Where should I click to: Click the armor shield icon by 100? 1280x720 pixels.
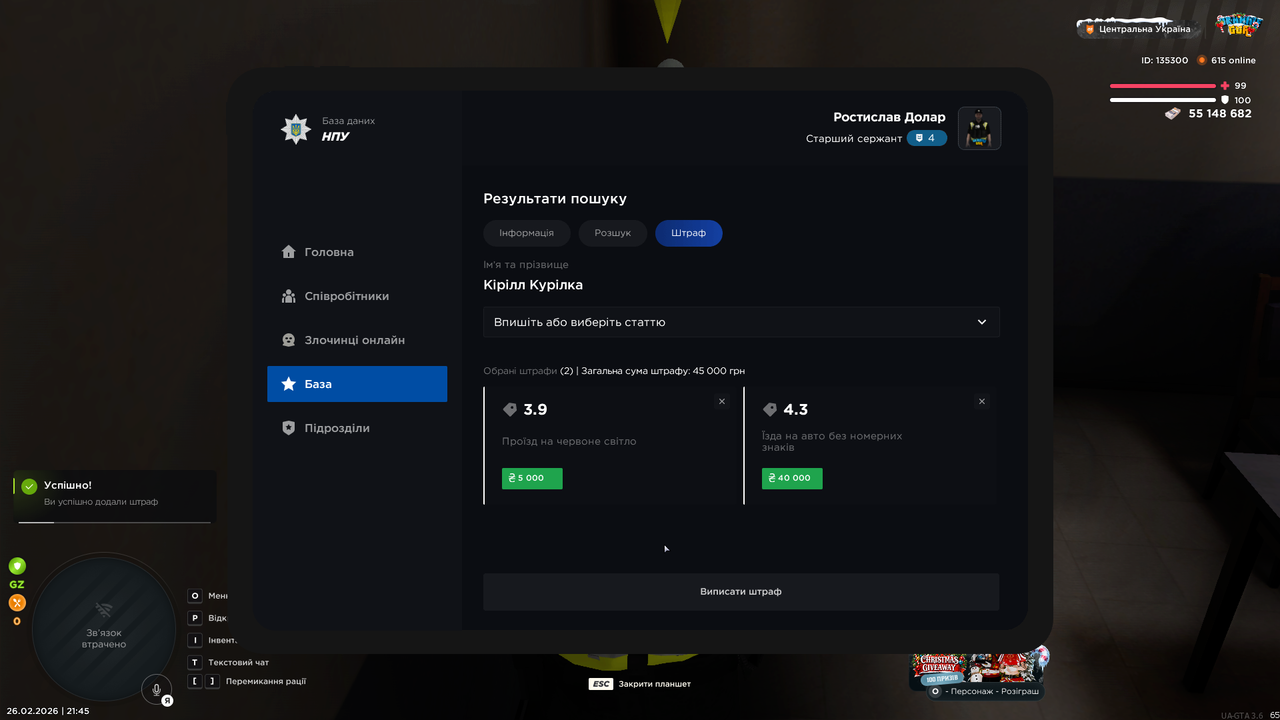[1225, 100]
